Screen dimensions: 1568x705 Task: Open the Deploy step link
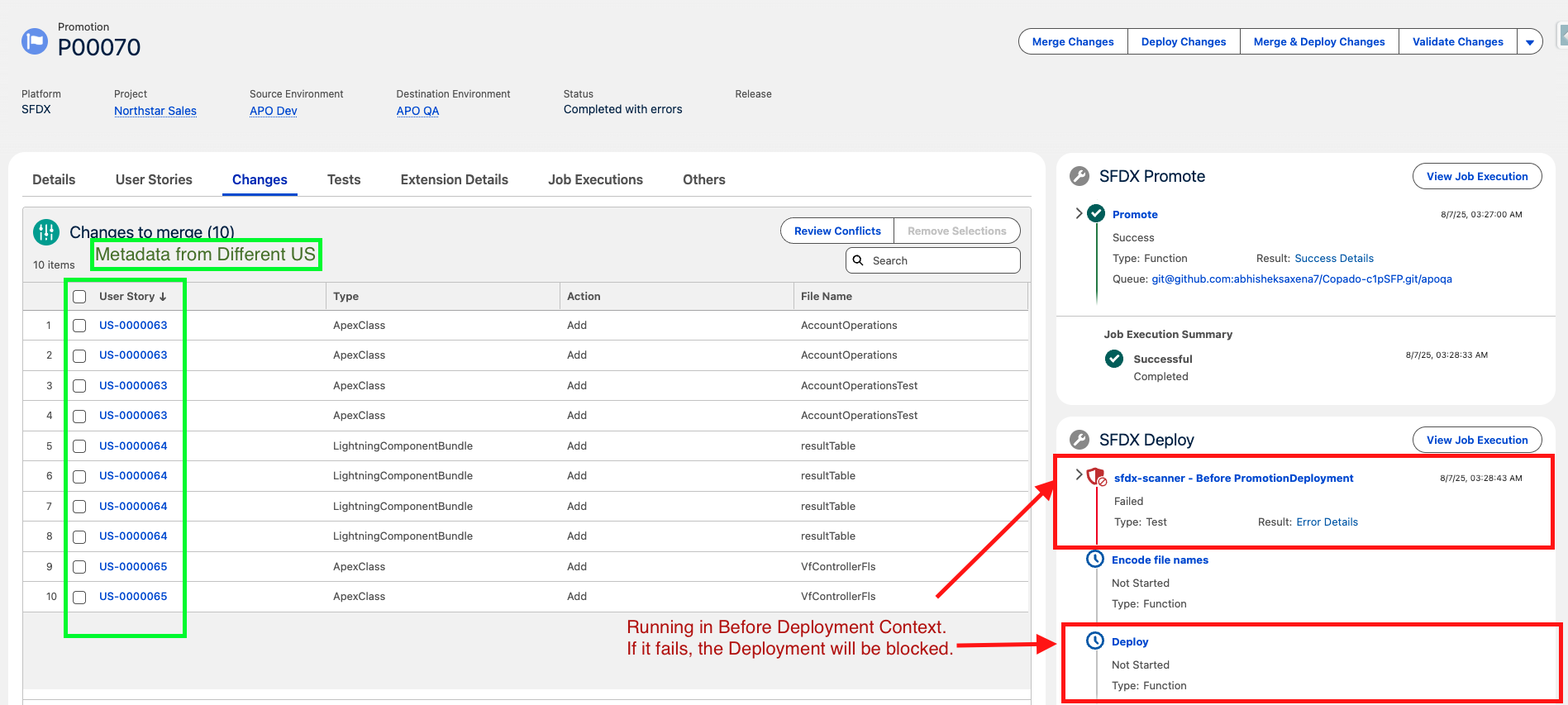(1130, 642)
